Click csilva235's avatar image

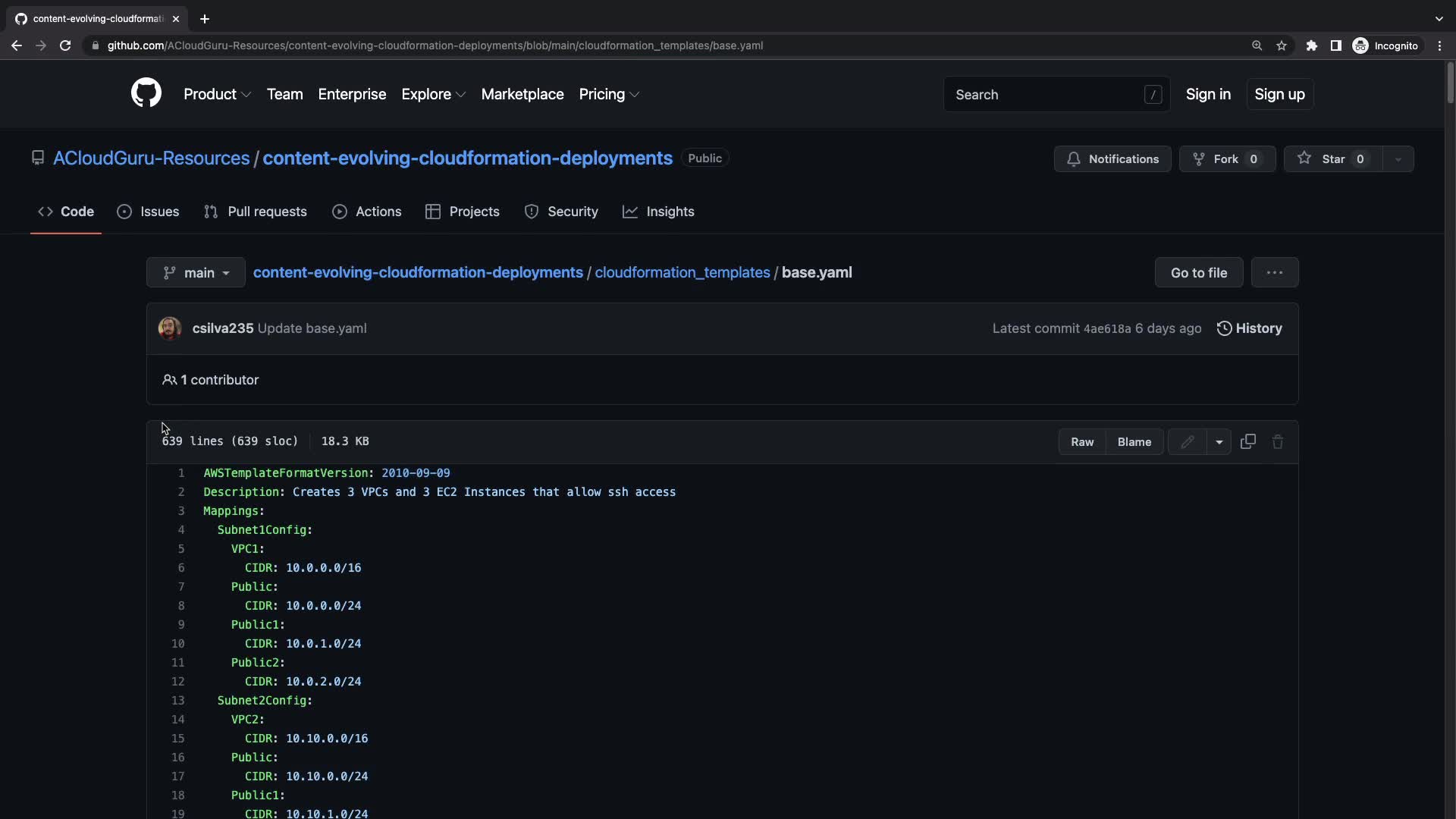[170, 328]
